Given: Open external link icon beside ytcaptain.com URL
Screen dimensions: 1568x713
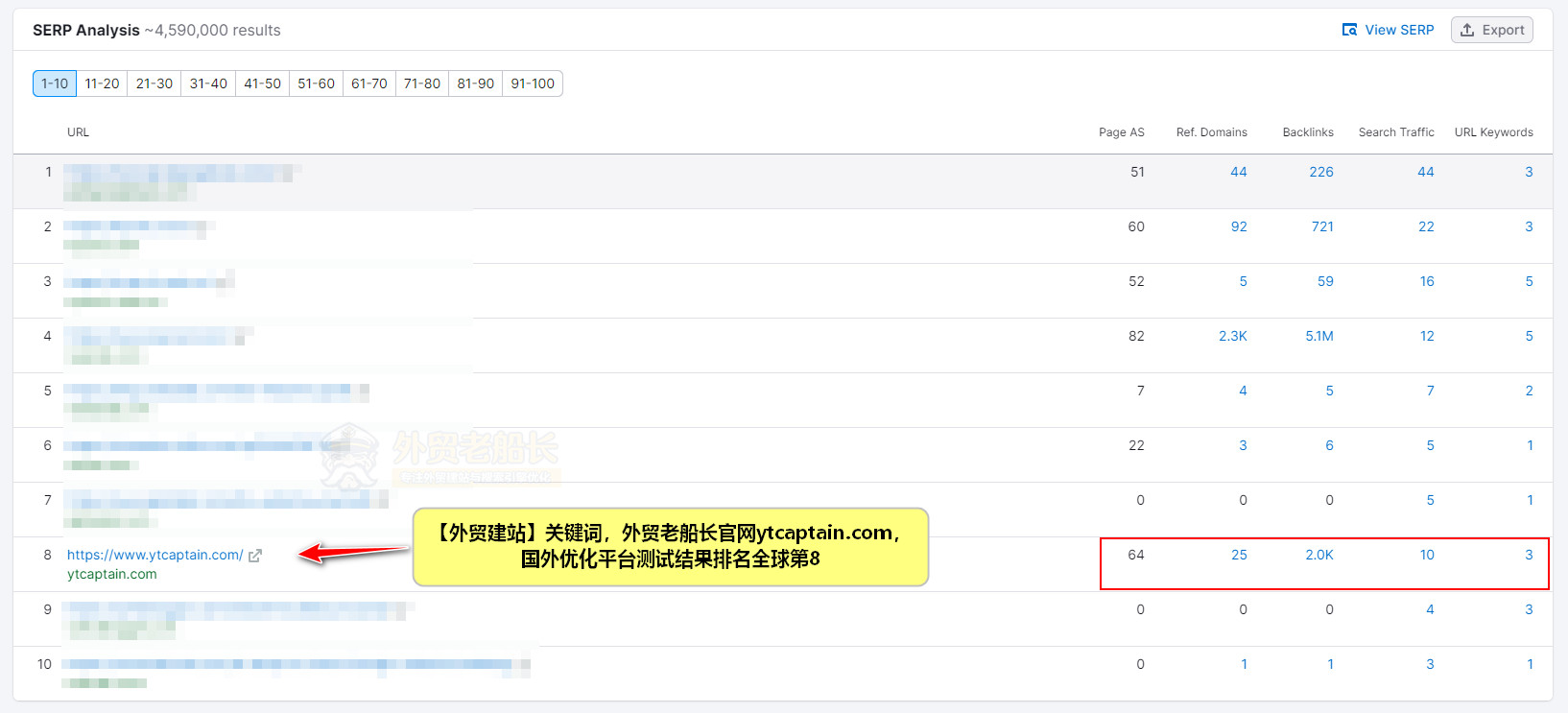Looking at the screenshot, I should pos(254,556).
